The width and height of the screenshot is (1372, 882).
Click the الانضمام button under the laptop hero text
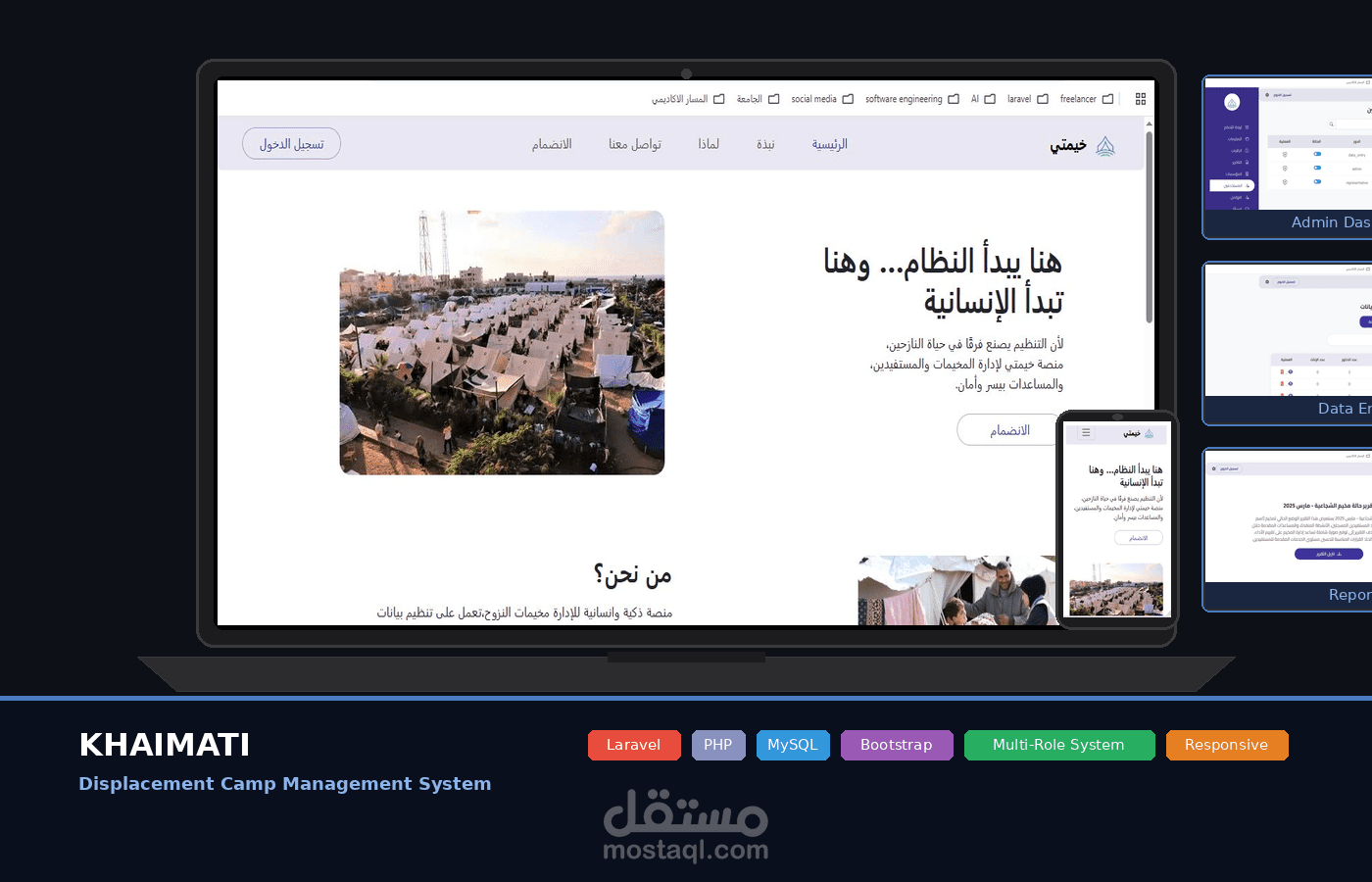tap(1008, 430)
